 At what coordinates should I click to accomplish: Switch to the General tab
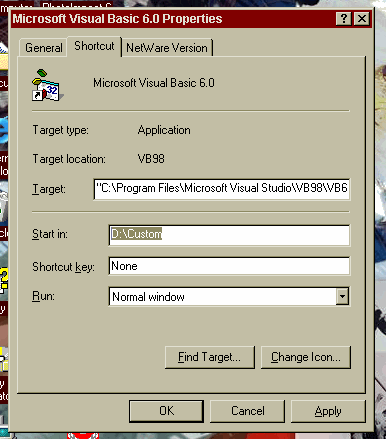43,48
